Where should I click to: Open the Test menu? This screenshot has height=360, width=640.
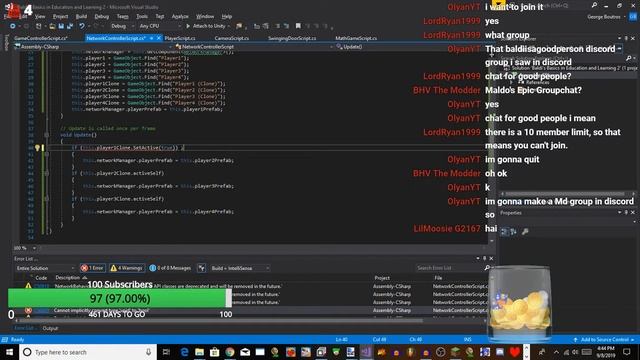click(x=160, y=16)
